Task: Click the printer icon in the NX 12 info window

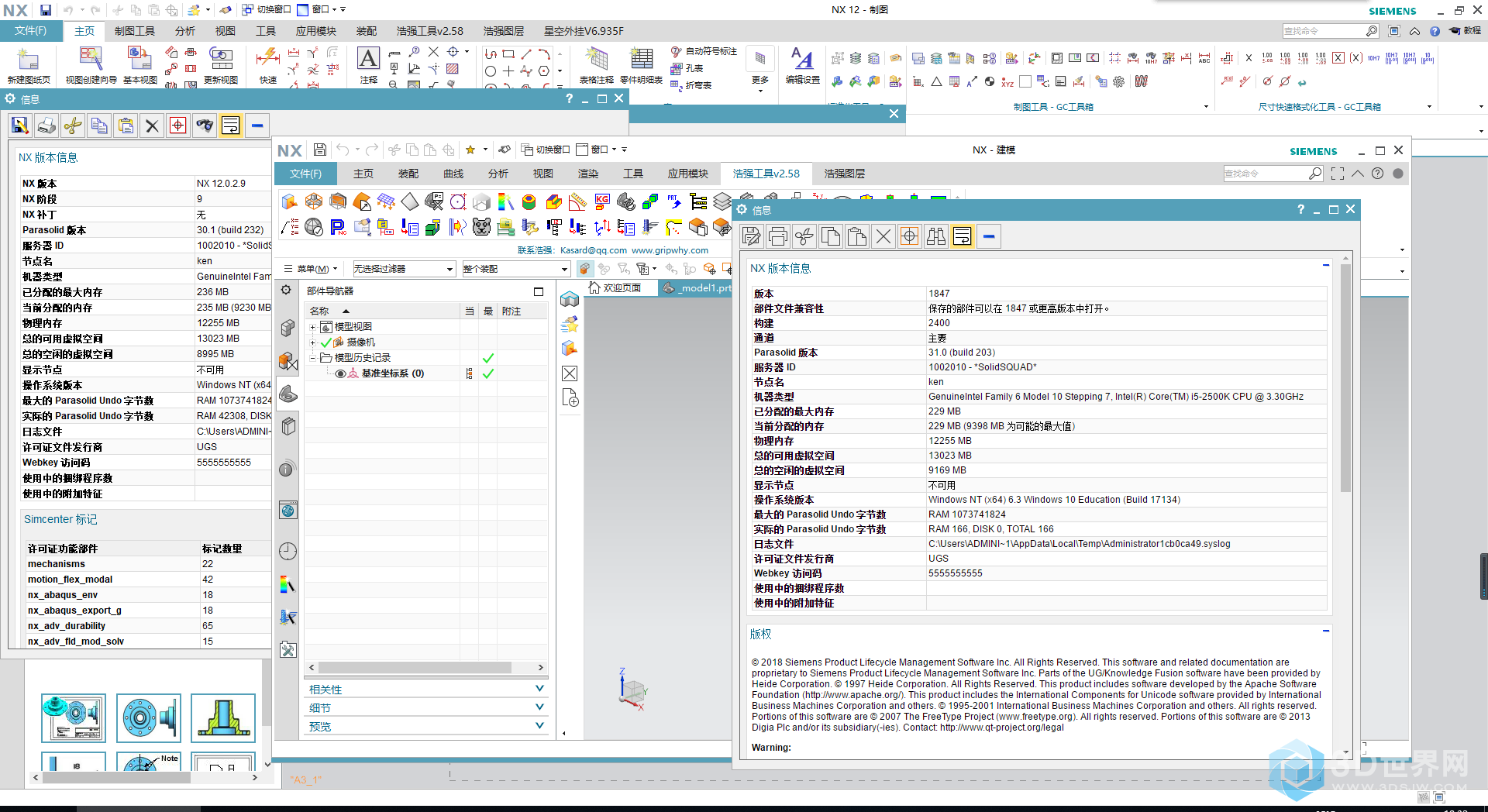Action: tap(46, 126)
